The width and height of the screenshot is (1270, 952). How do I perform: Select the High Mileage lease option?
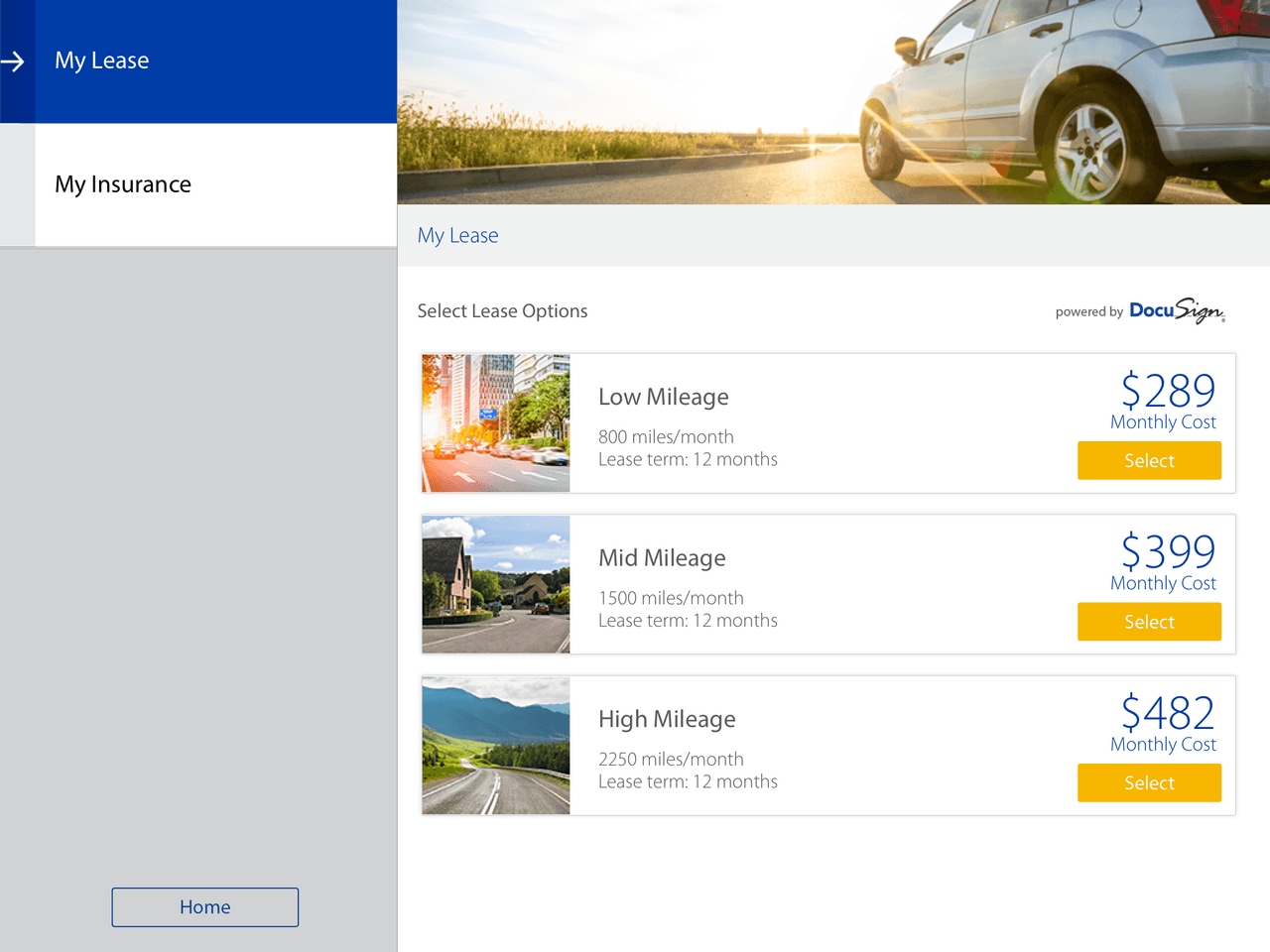1149,782
